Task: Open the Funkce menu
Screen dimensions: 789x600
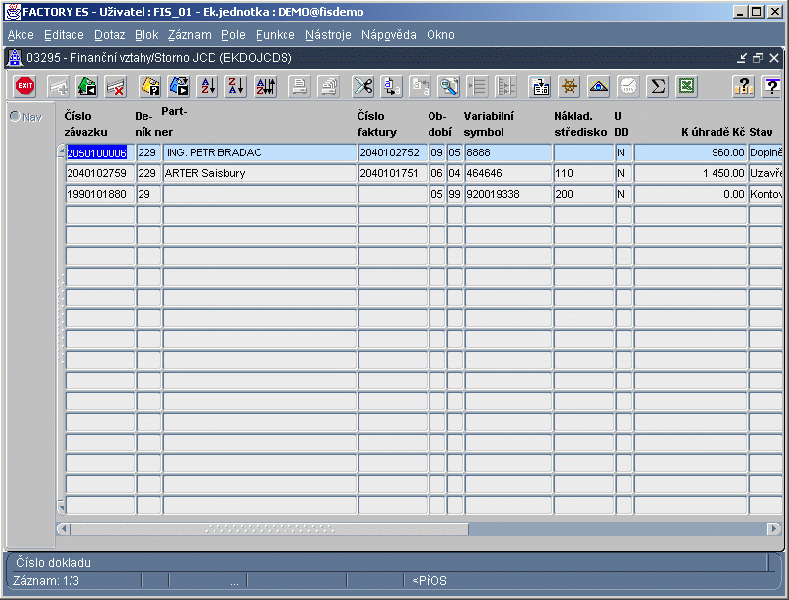Action: tap(275, 35)
